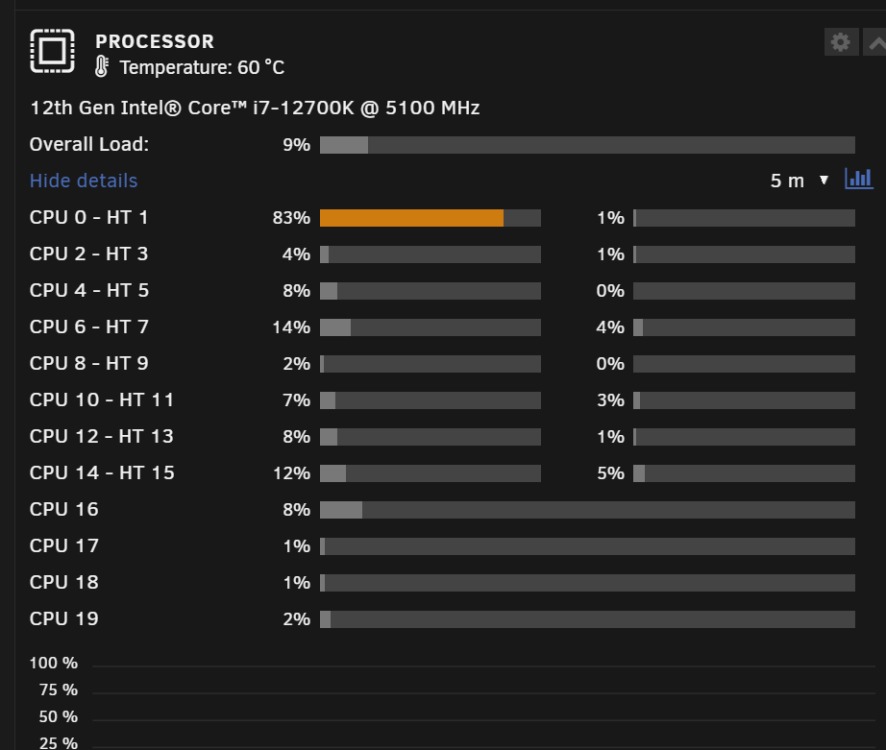
Task: Click the CPU 19 row label
Action: point(64,619)
